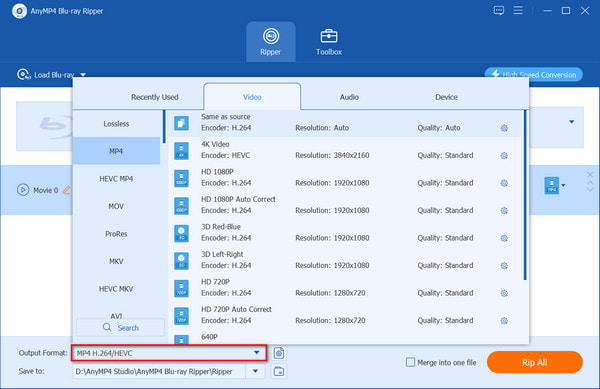The height and width of the screenshot is (389, 600).
Task: Select the ProRes format category
Action: tap(116, 234)
